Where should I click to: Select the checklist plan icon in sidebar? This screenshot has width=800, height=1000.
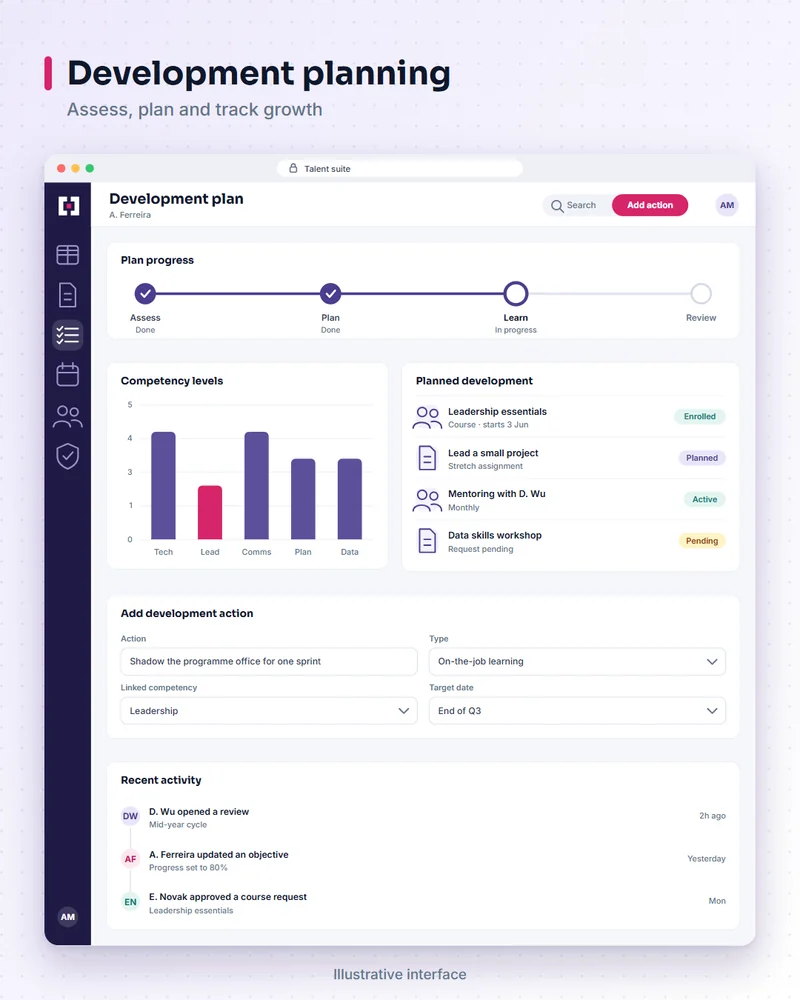pos(68,335)
